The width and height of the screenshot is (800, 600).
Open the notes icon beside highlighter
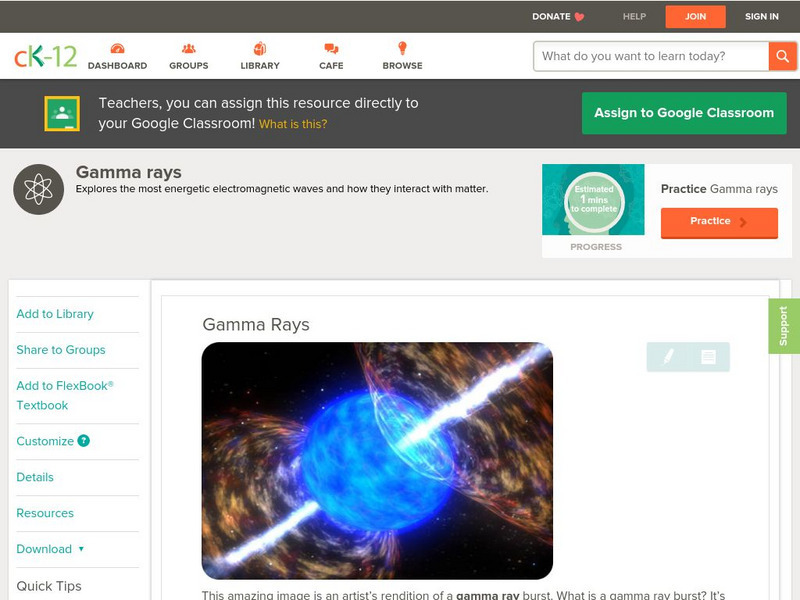(708, 356)
